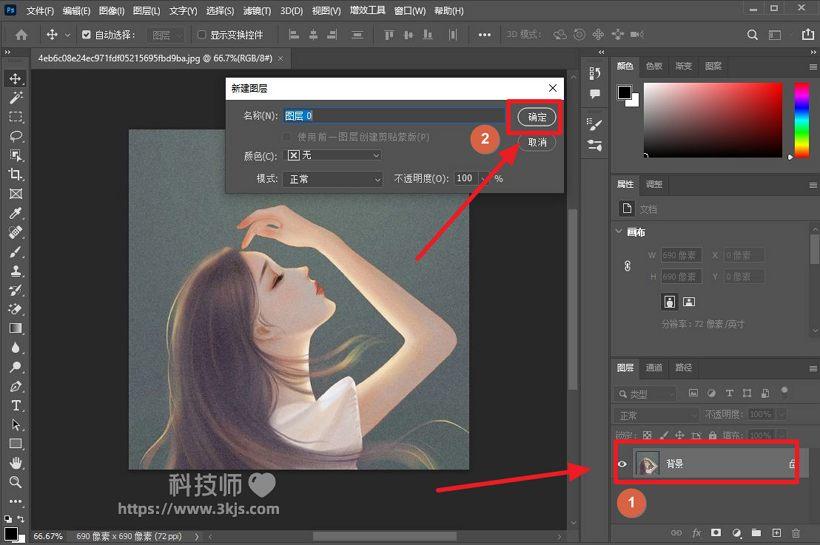Select the Clone Stamp tool
Screen dimensions: 820x545
16,271
